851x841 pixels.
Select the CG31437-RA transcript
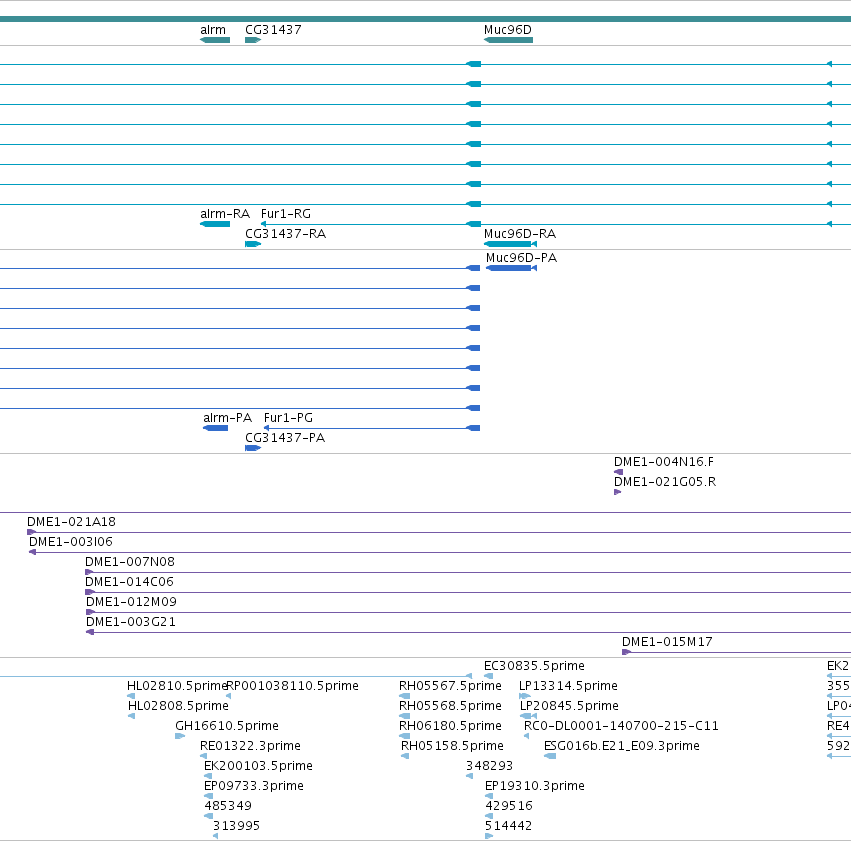point(253,244)
